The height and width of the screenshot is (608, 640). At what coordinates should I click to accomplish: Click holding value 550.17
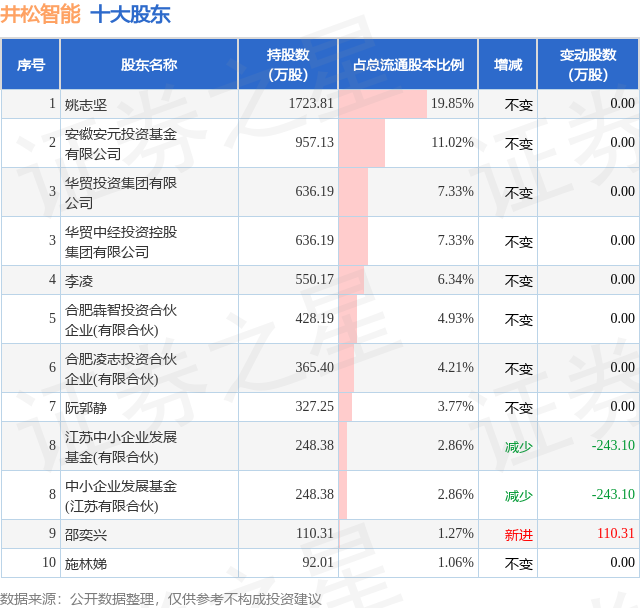point(314,280)
